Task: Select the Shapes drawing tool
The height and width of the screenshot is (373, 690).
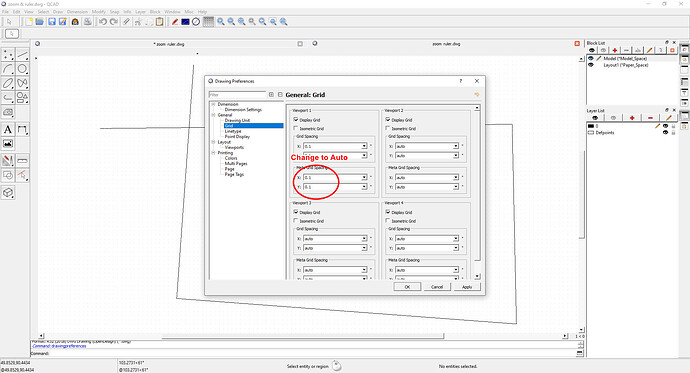Action: tap(22, 97)
